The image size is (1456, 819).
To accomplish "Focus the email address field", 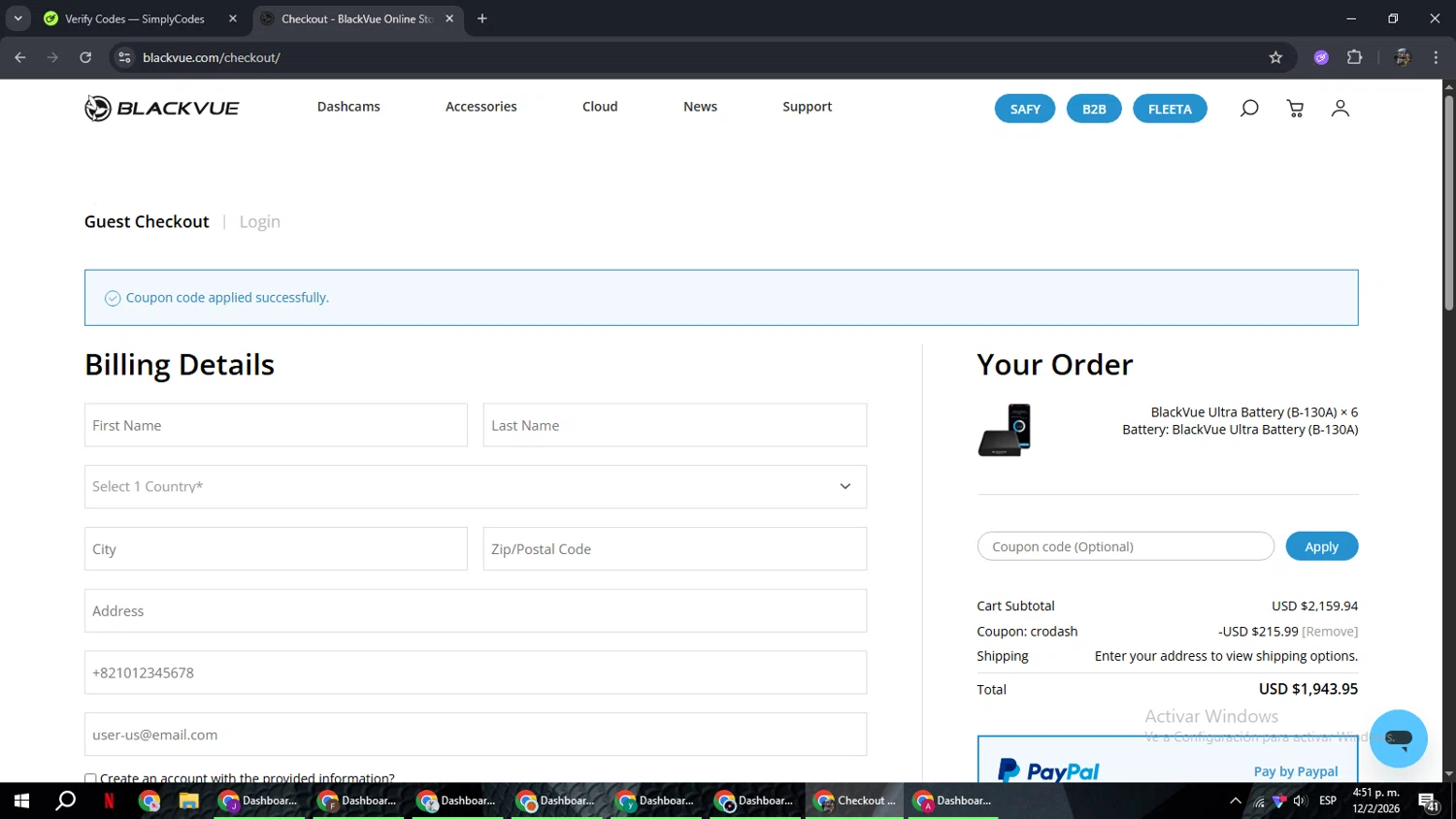I will tap(476, 735).
